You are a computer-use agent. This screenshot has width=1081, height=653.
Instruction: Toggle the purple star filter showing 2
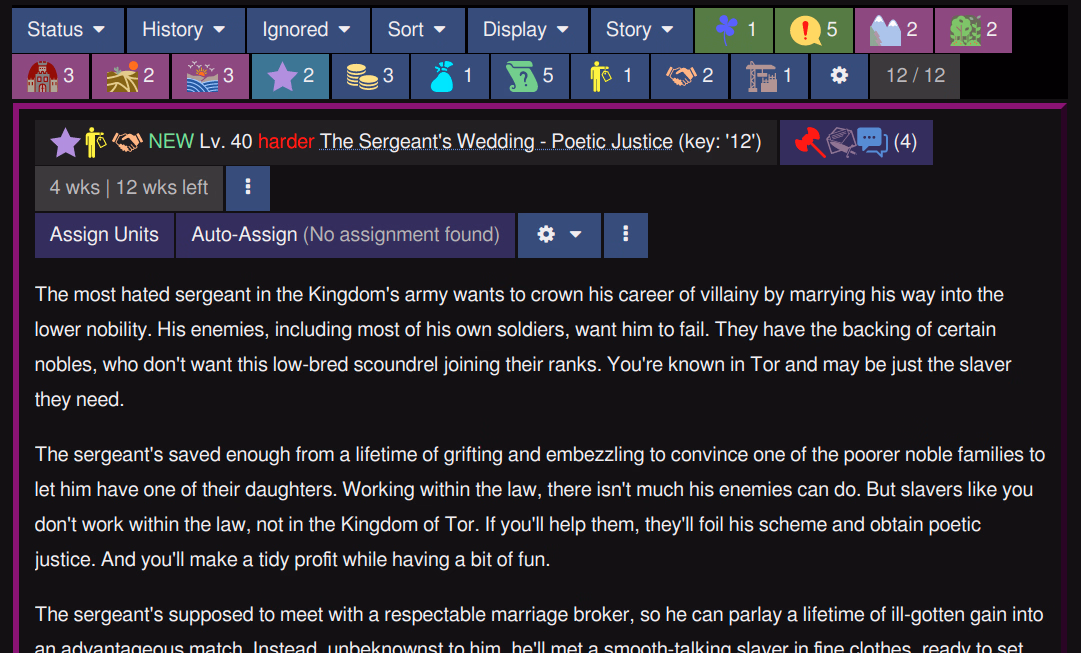290,76
